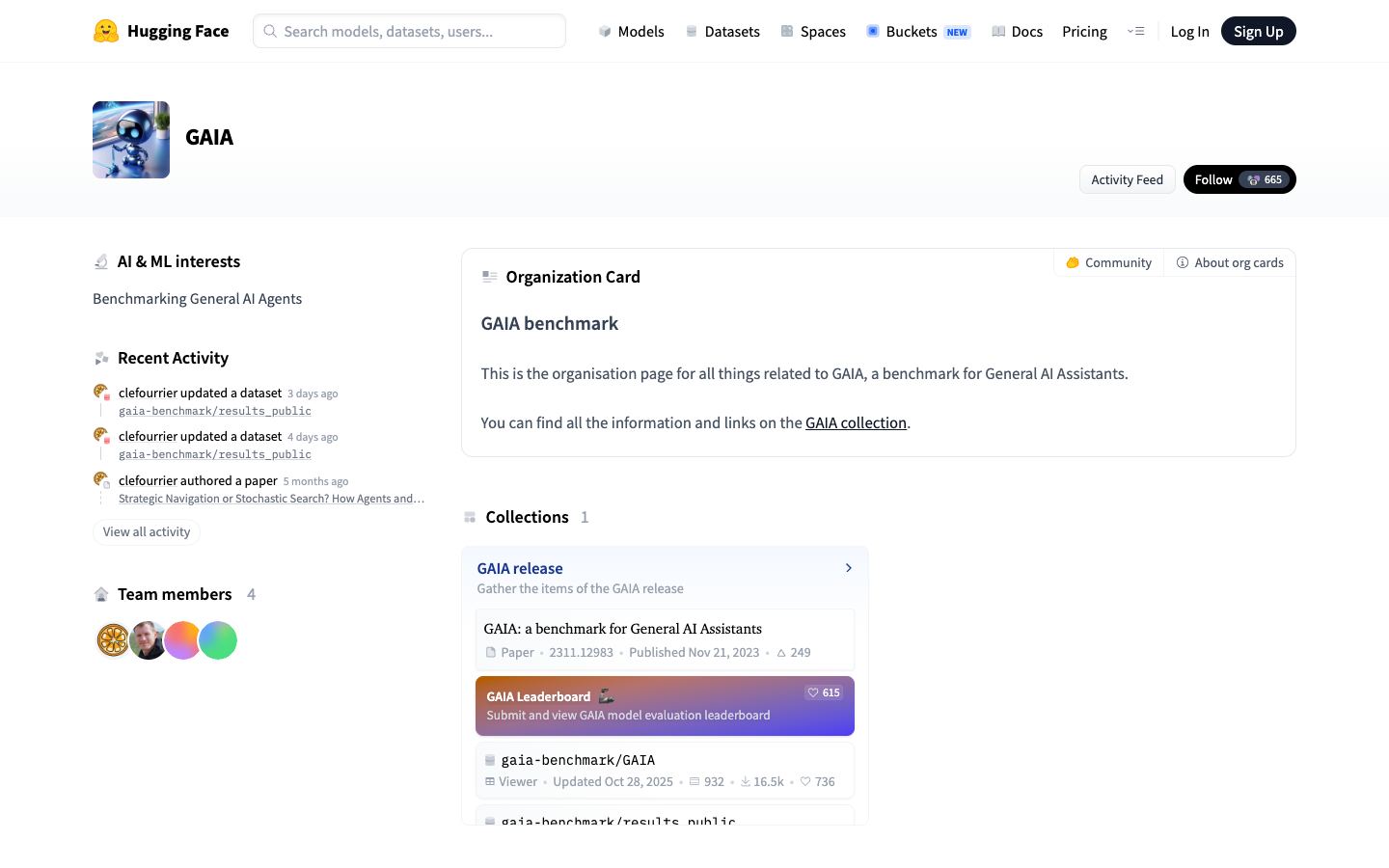
Task: Focus the search models, datasets, users field
Action: (409, 31)
